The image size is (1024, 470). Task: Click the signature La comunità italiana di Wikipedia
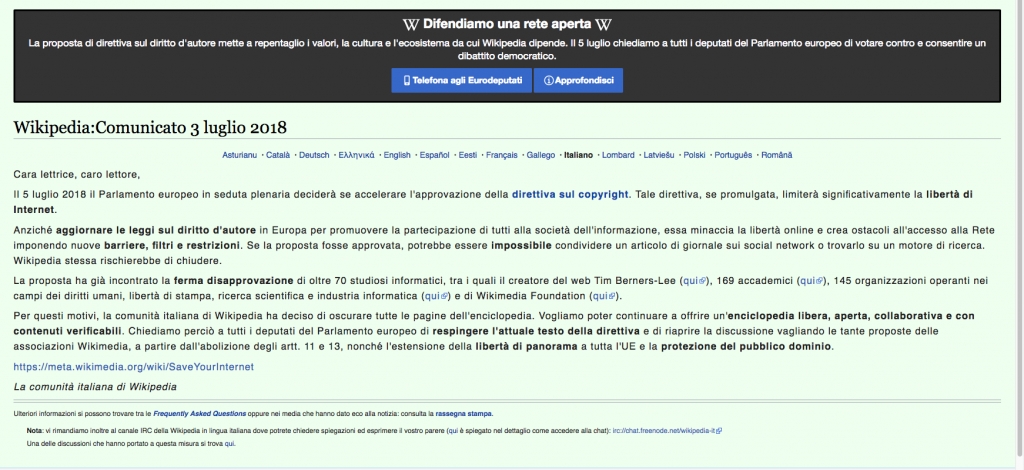click(95, 386)
